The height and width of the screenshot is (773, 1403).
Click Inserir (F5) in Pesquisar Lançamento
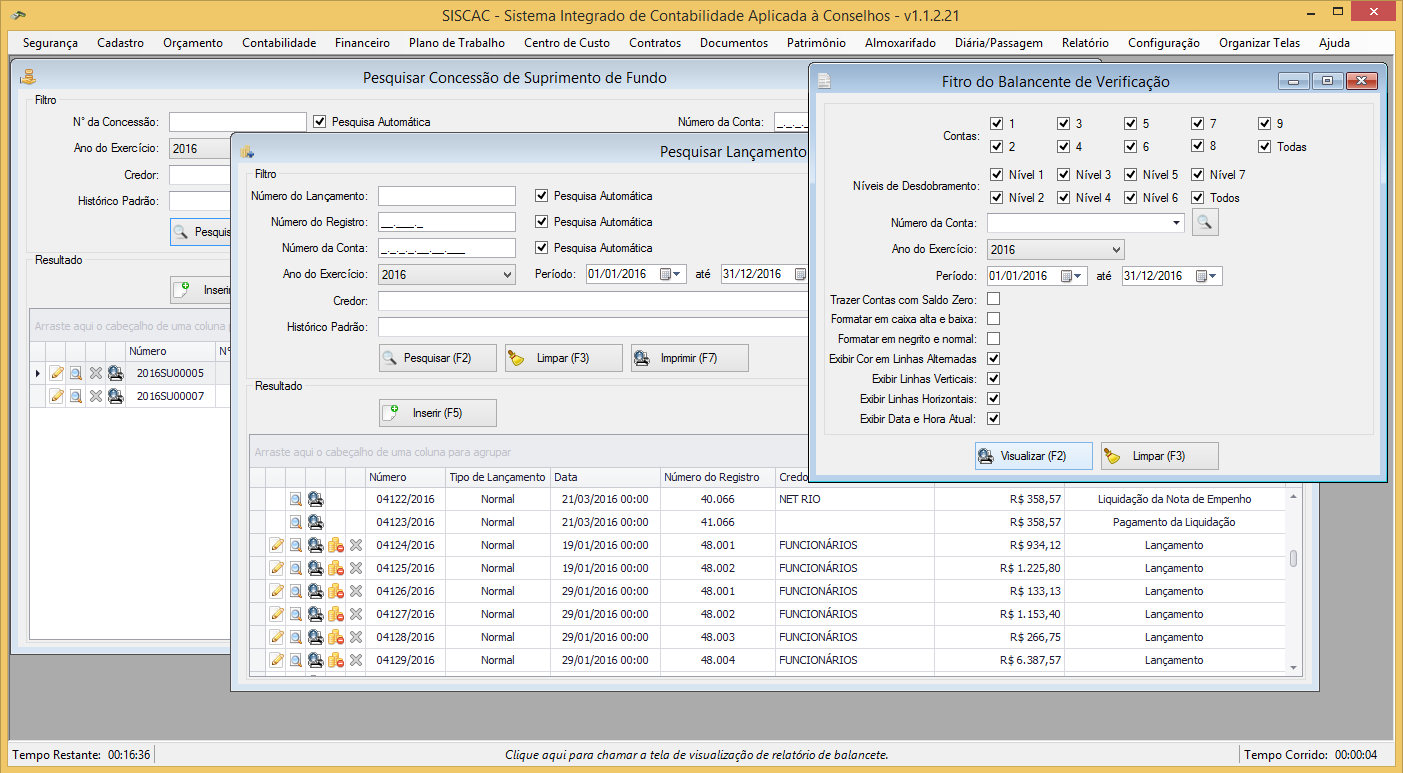tap(437, 413)
